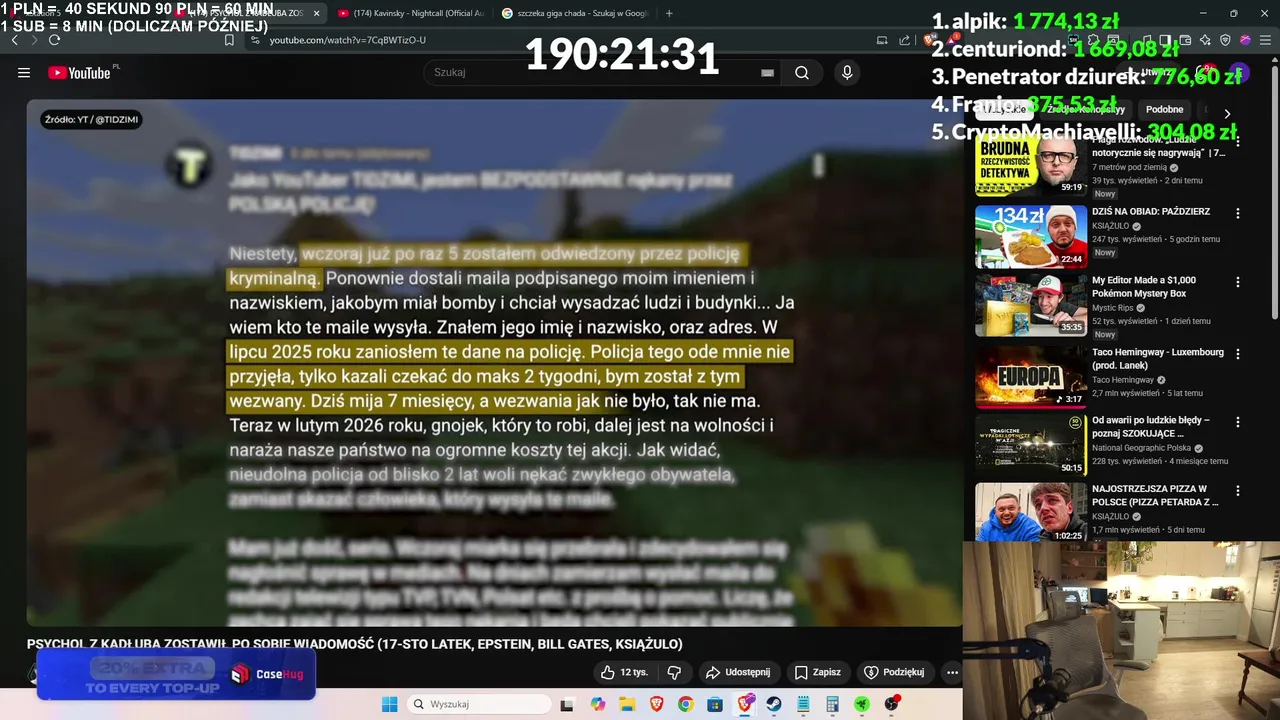The width and height of the screenshot is (1280, 720).
Task: Click the YouTube search magnifier button
Action: [x=802, y=72]
